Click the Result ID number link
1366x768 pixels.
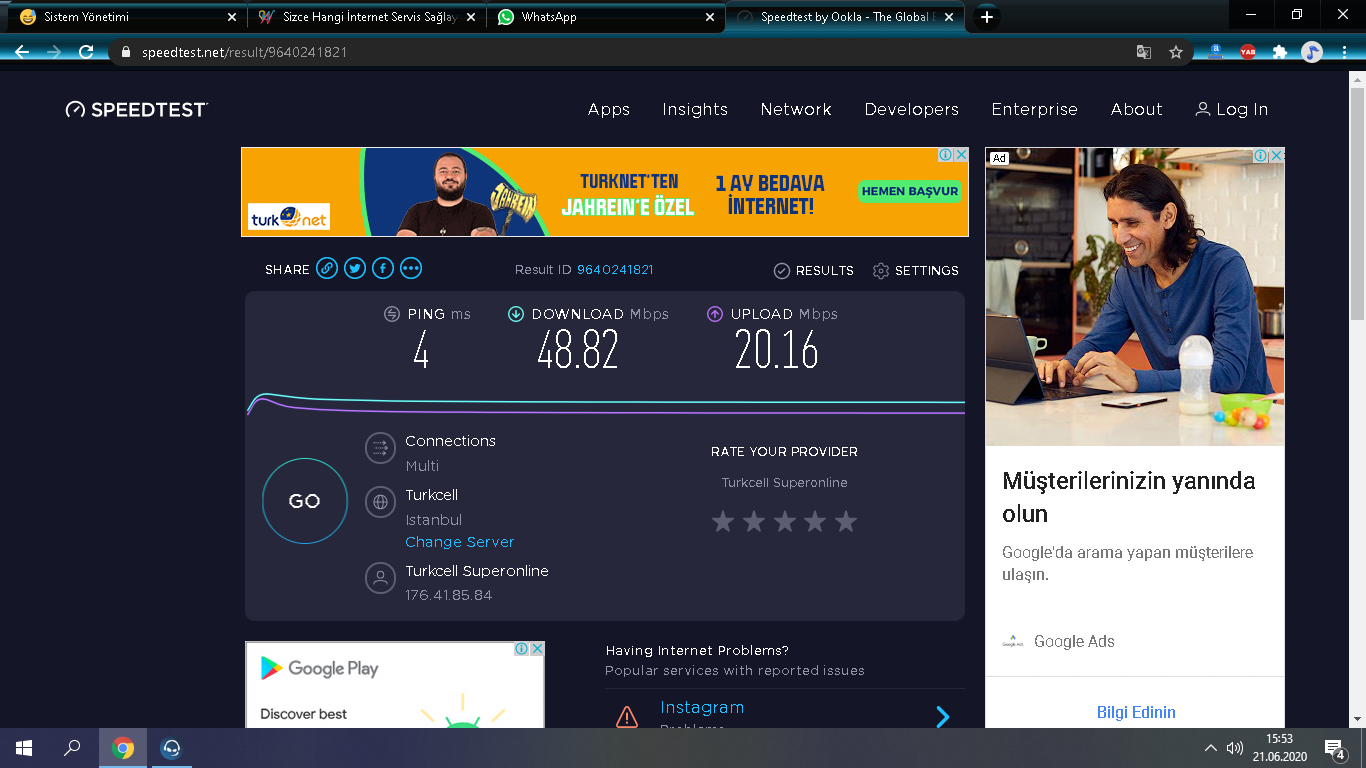(615, 270)
